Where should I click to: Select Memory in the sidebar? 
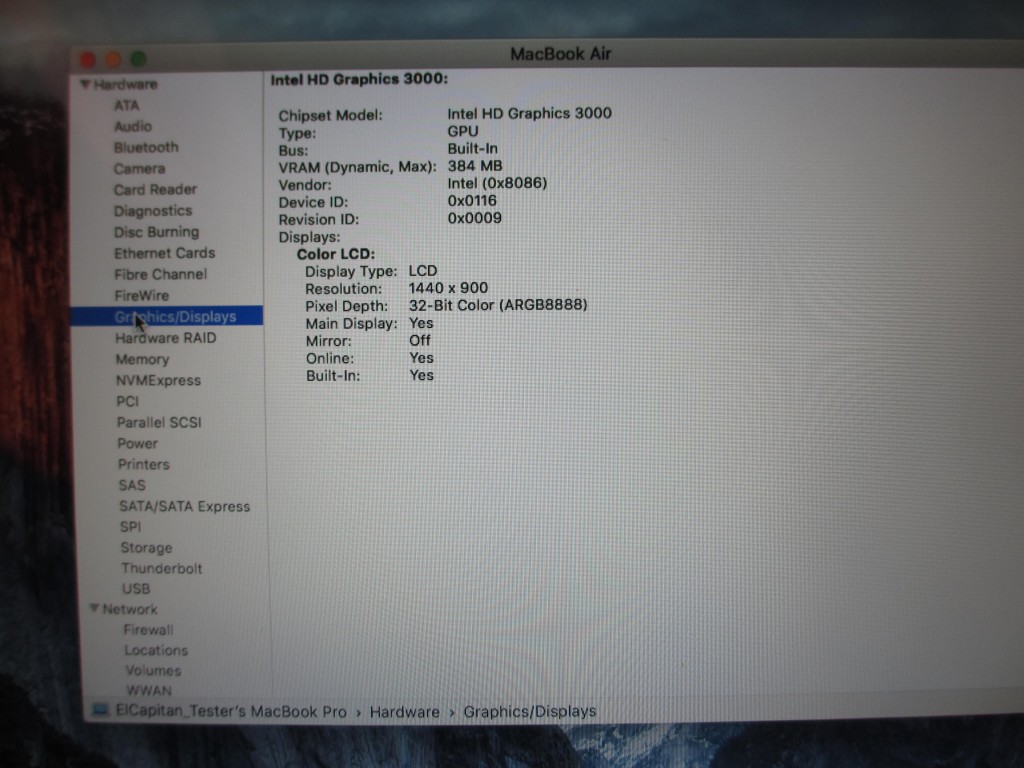click(142, 359)
